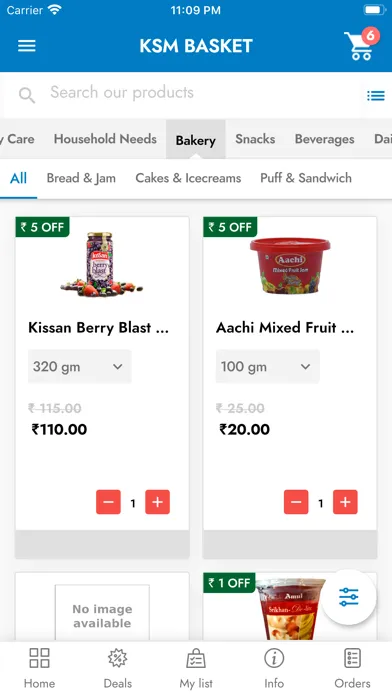Open My list in bottom navigation

(196, 668)
